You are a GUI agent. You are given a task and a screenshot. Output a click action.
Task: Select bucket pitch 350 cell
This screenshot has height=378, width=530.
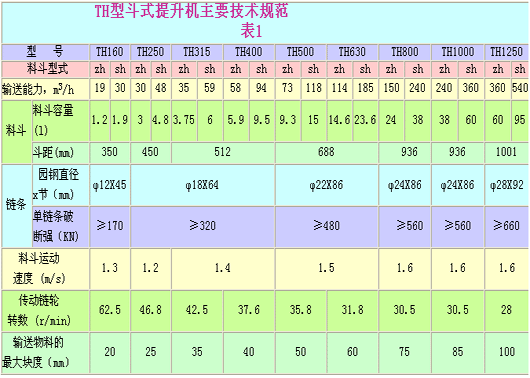point(110,152)
